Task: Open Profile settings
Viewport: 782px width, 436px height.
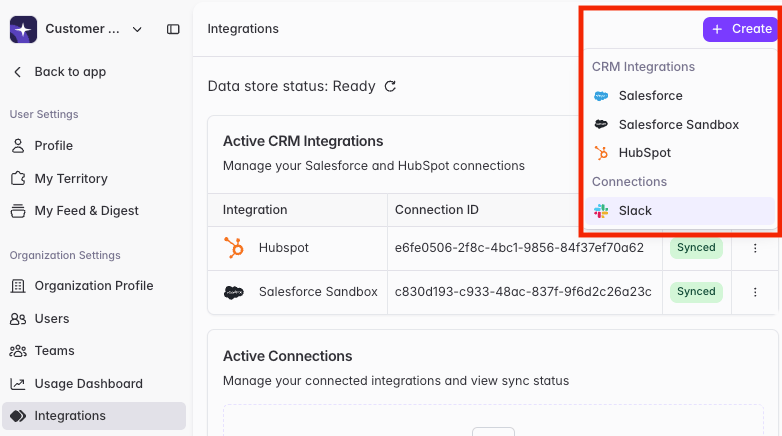Action: tap(53, 146)
